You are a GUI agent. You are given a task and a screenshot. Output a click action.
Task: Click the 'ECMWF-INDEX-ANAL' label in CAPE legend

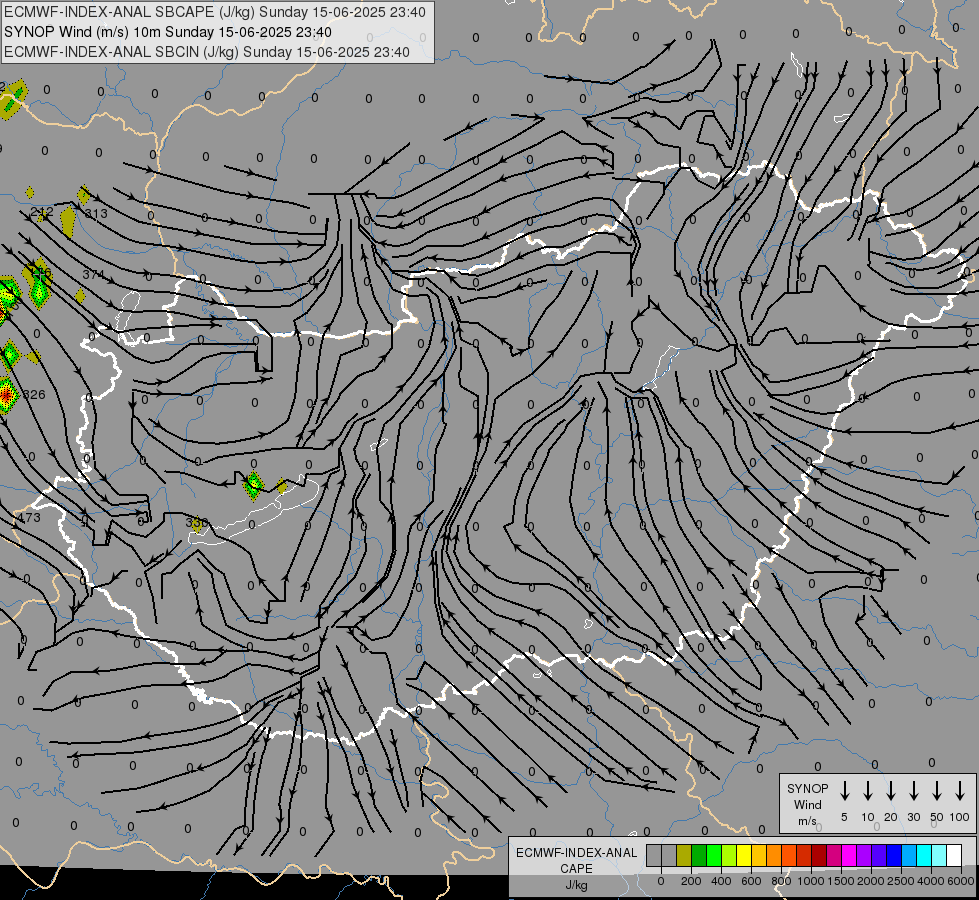(576, 853)
